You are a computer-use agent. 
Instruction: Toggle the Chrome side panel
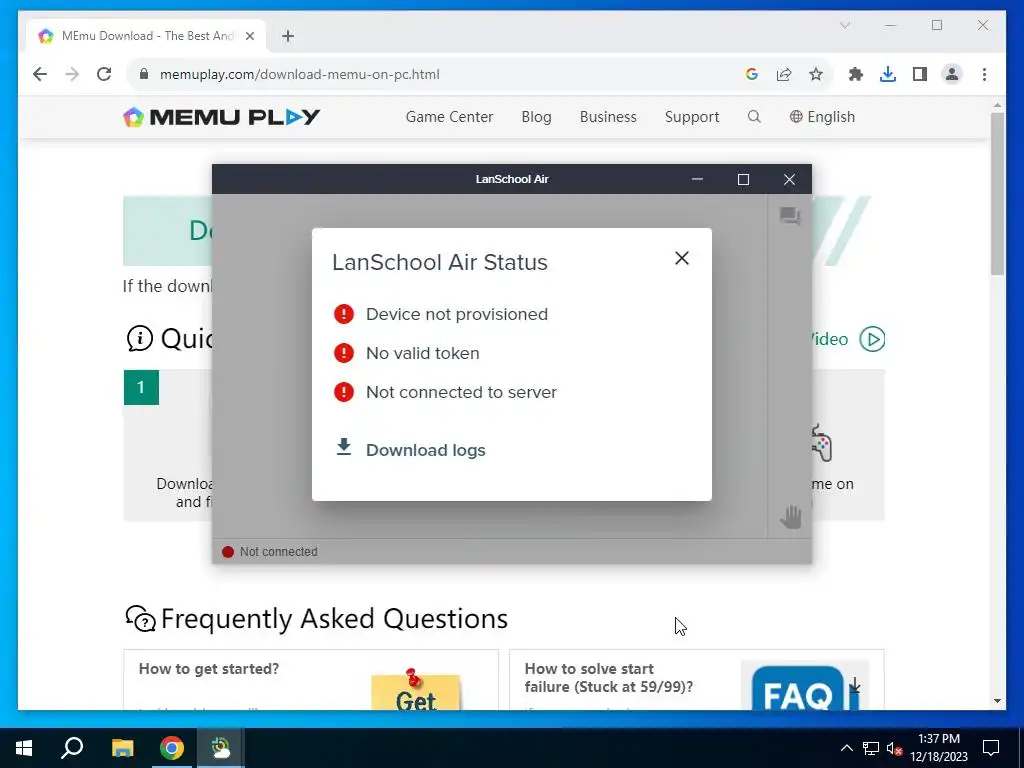[920, 74]
